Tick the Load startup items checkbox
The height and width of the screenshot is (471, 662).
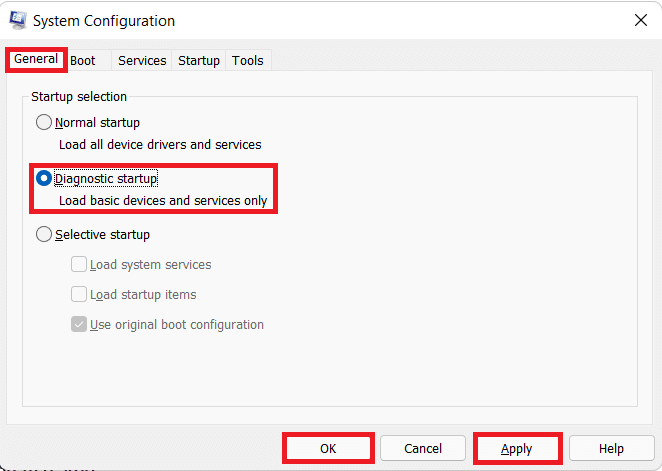(79, 295)
